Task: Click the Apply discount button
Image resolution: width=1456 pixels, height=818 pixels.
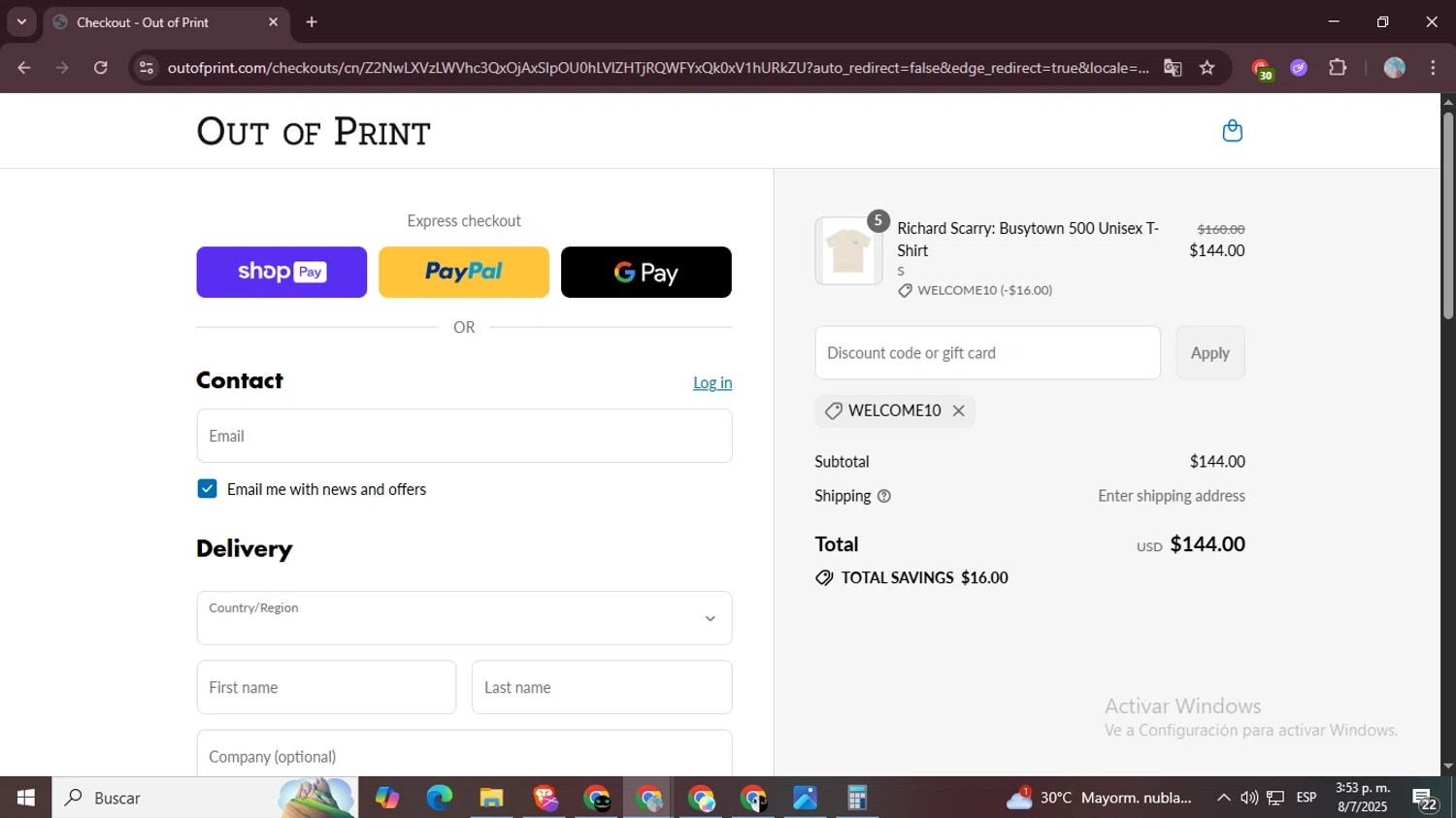Action: (1210, 353)
